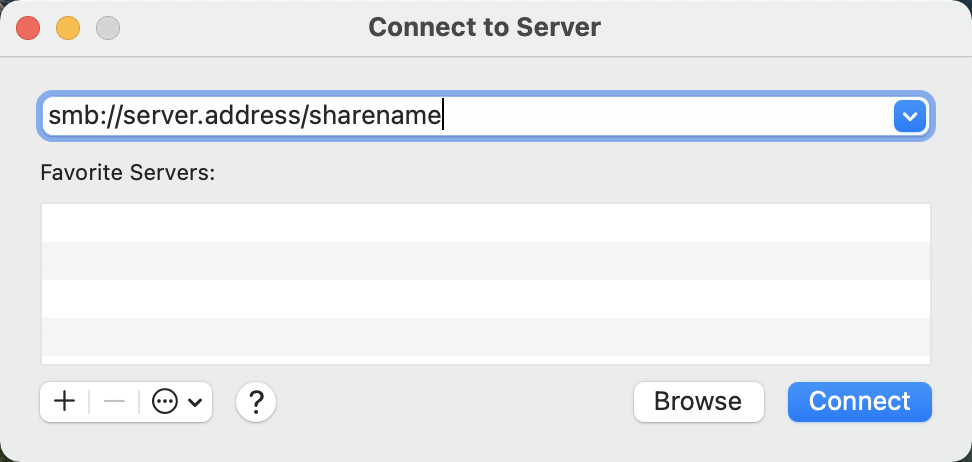Click the Browse button
972x462 pixels.
(x=698, y=402)
